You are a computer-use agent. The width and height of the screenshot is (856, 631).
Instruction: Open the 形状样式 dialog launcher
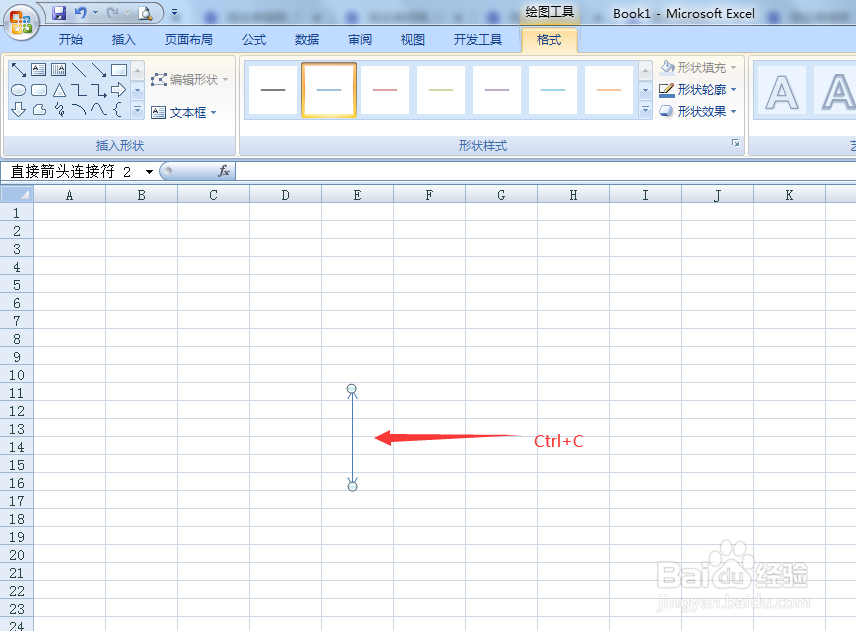[x=735, y=142]
